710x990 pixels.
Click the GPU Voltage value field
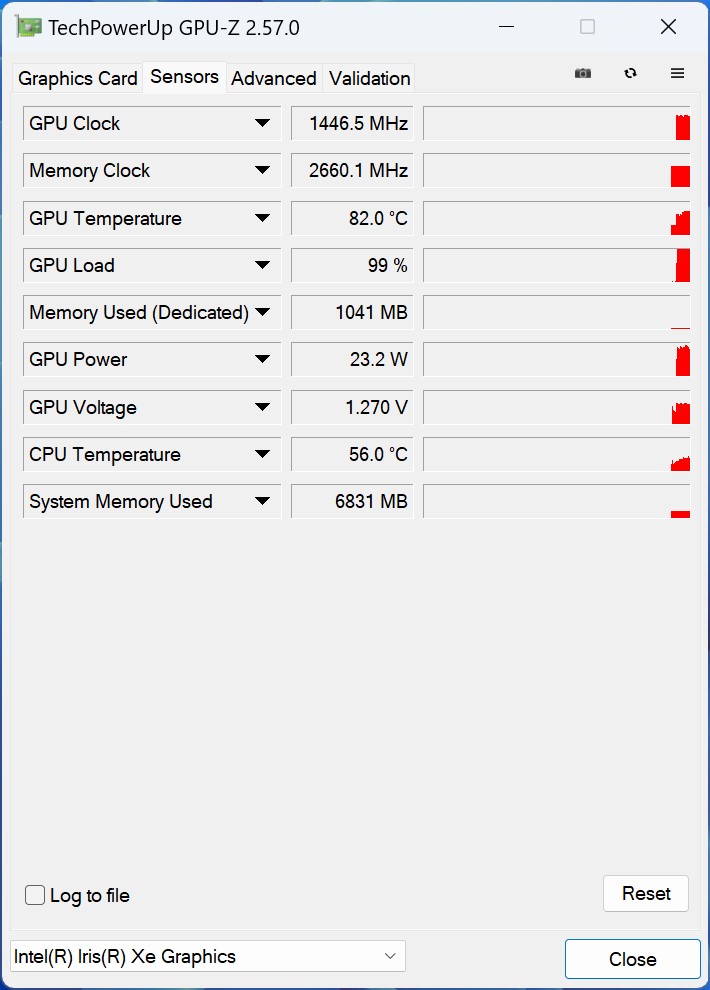point(352,407)
